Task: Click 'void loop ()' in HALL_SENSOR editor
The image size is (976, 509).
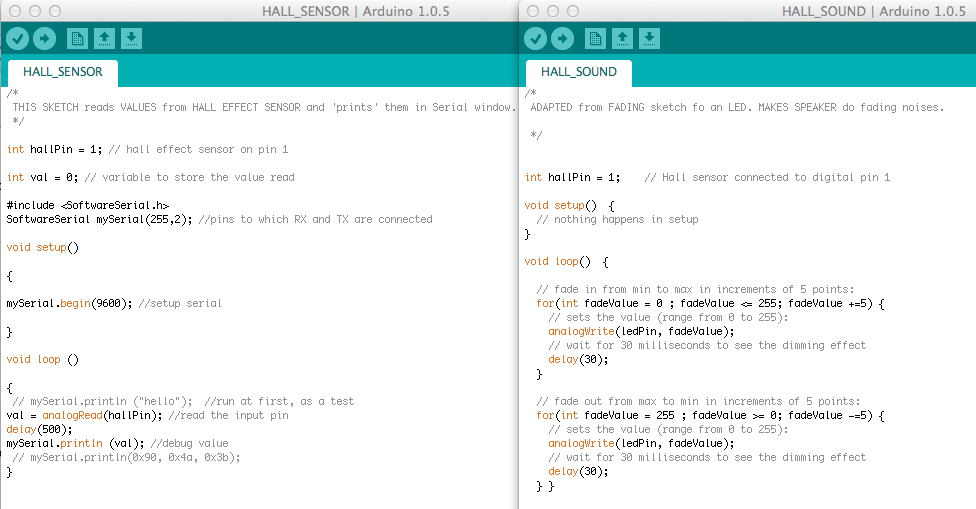Action: point(43,360)
